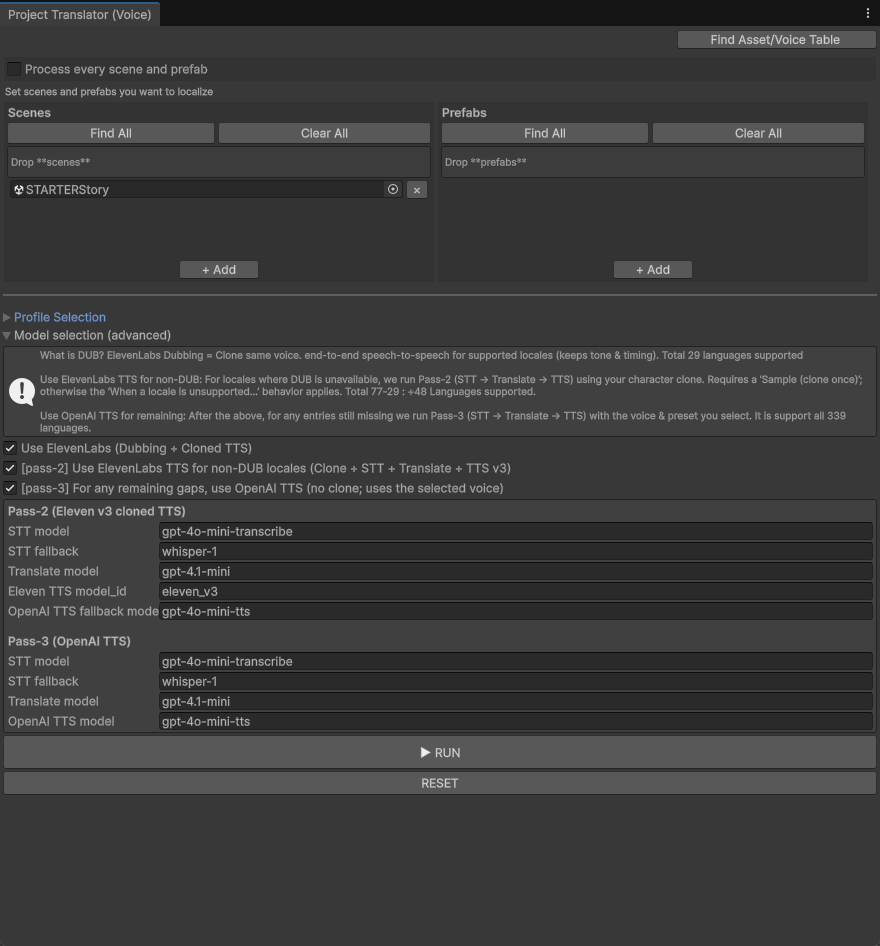Expand the Profile Selection section

click(x=9, y=317)
